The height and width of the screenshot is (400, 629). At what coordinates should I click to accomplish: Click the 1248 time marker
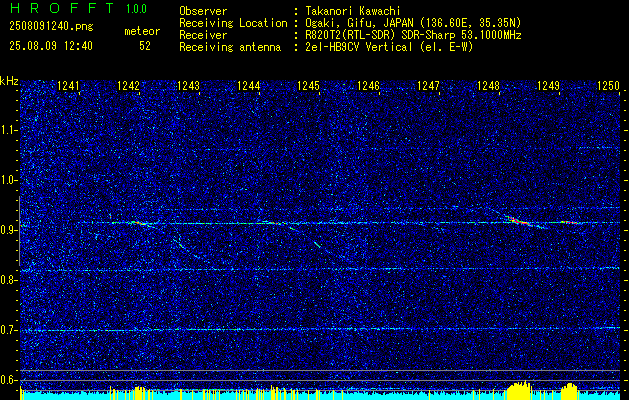(x=488, y=86)
